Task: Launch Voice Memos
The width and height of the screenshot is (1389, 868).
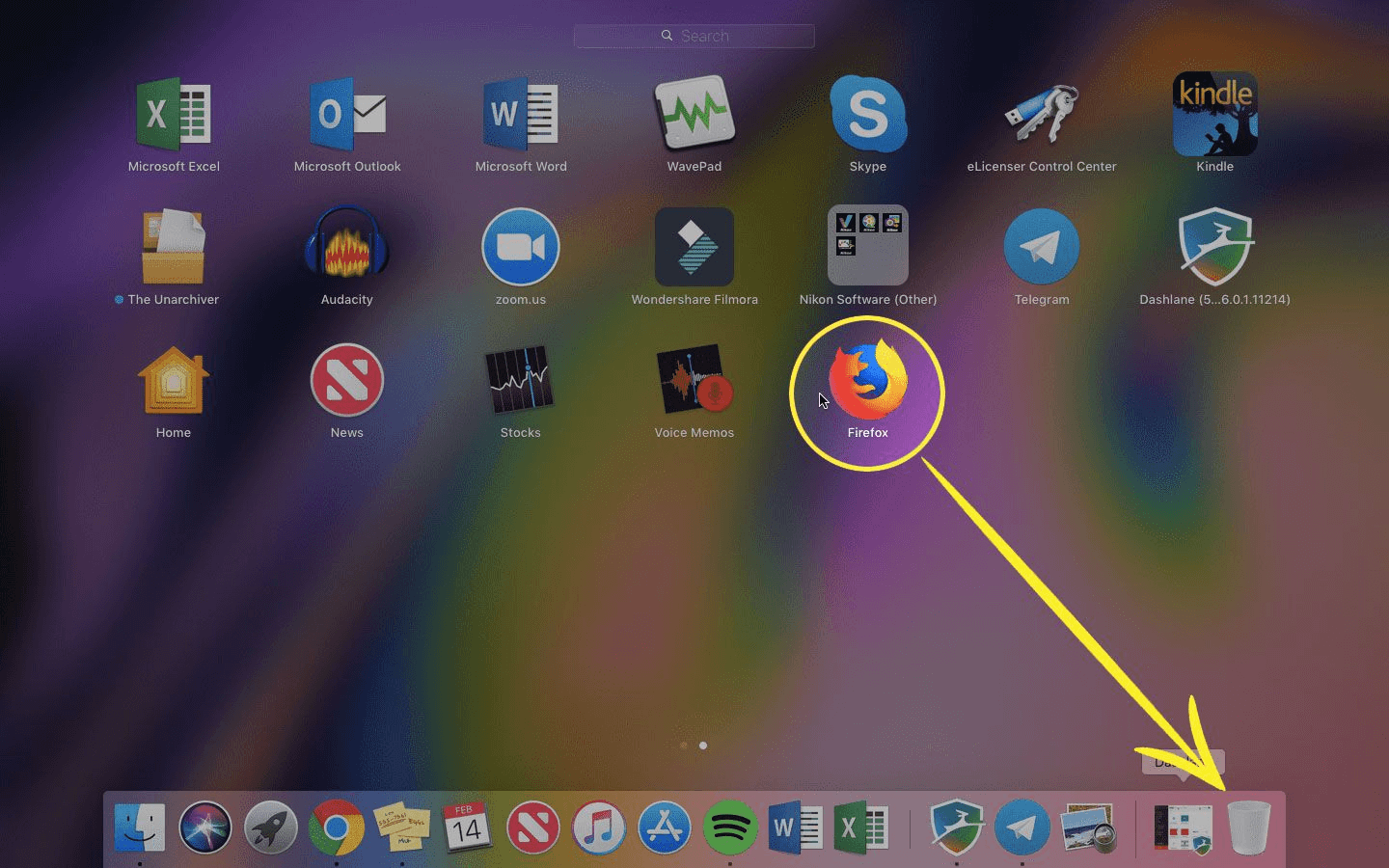Action: pyautogui.click(x=694, y=380)
